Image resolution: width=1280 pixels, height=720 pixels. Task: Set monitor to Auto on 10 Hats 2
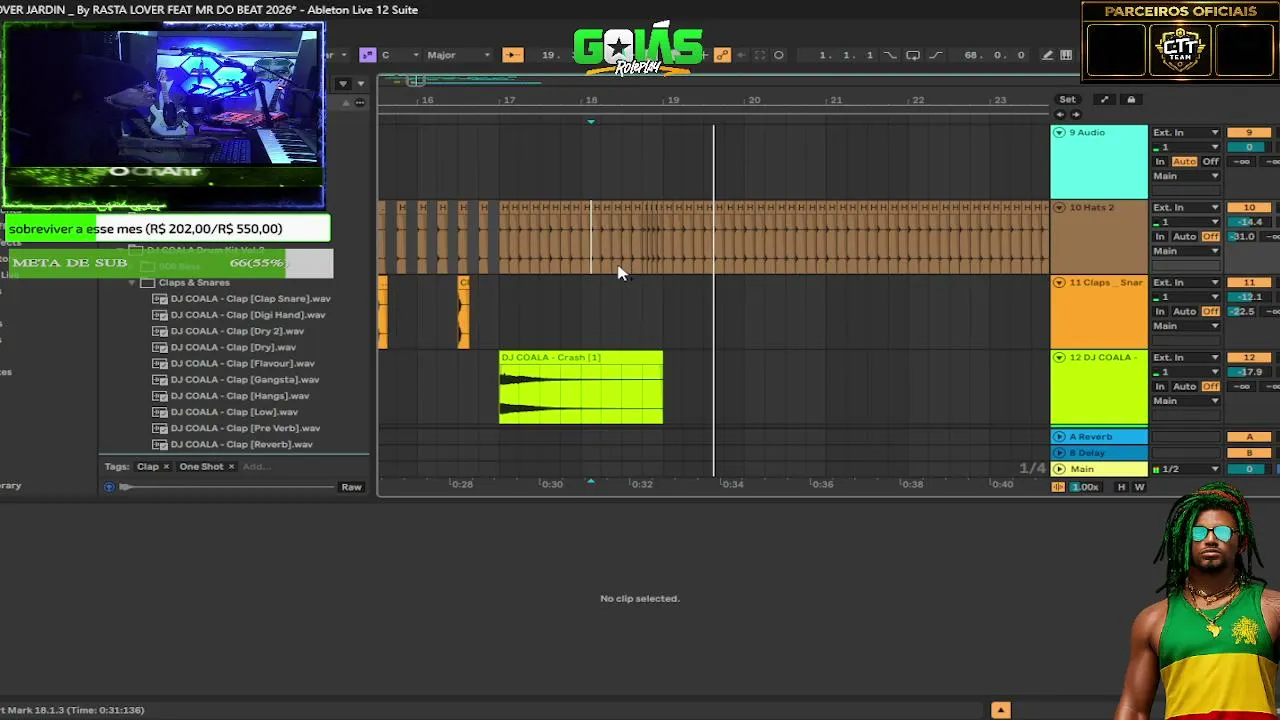tap(1185, 237)
